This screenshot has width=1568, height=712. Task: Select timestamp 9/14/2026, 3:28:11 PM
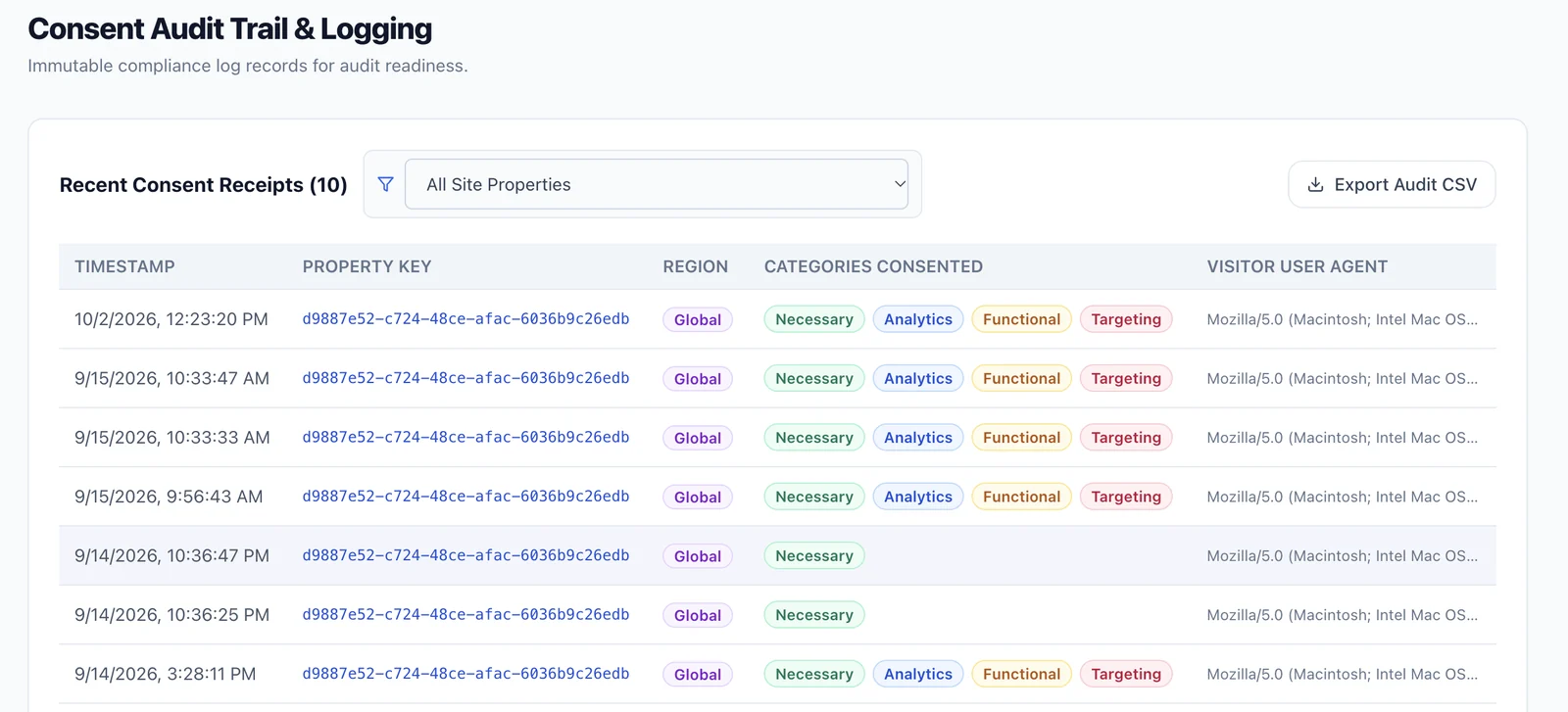[x=165, y=674]
